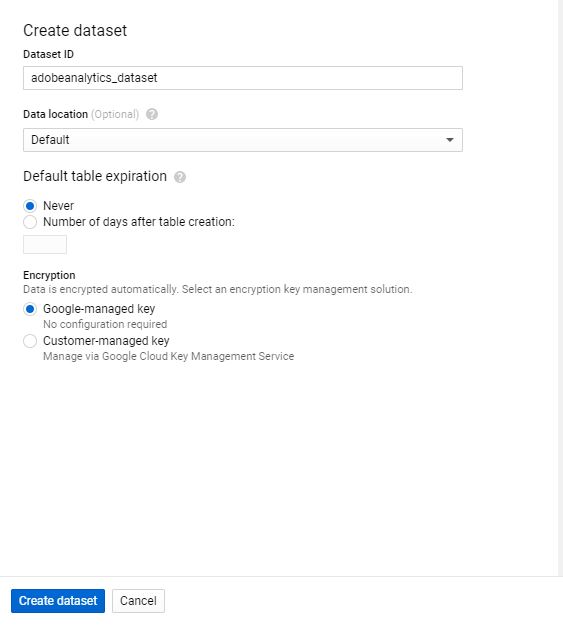Click the Dataset ID field label
This screenshot has height=625, width=563.
[48, 54]
